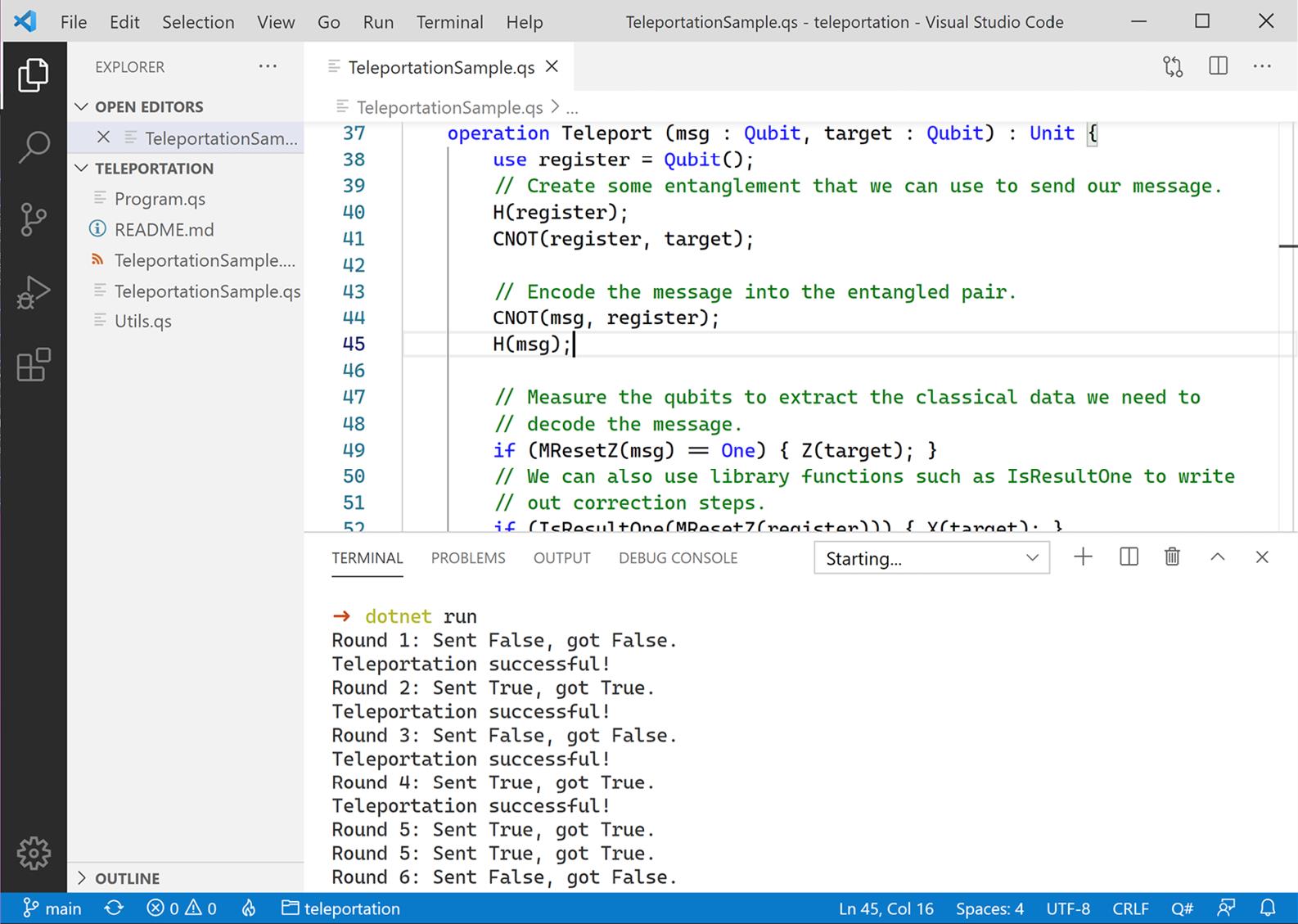
Task: Kill the terminal with trash icon
Action: pyautogui.click(x=1172, y=557)
